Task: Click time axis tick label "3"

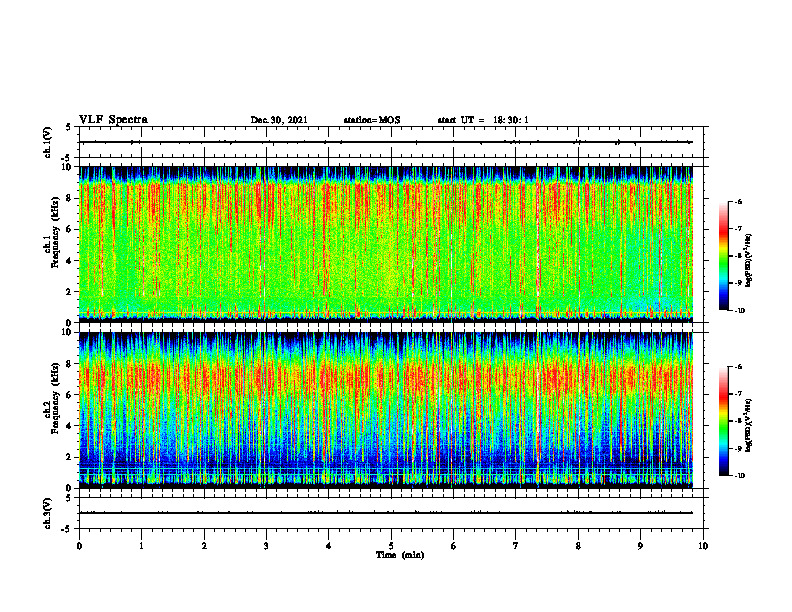Action: click(x=266, y=546)
